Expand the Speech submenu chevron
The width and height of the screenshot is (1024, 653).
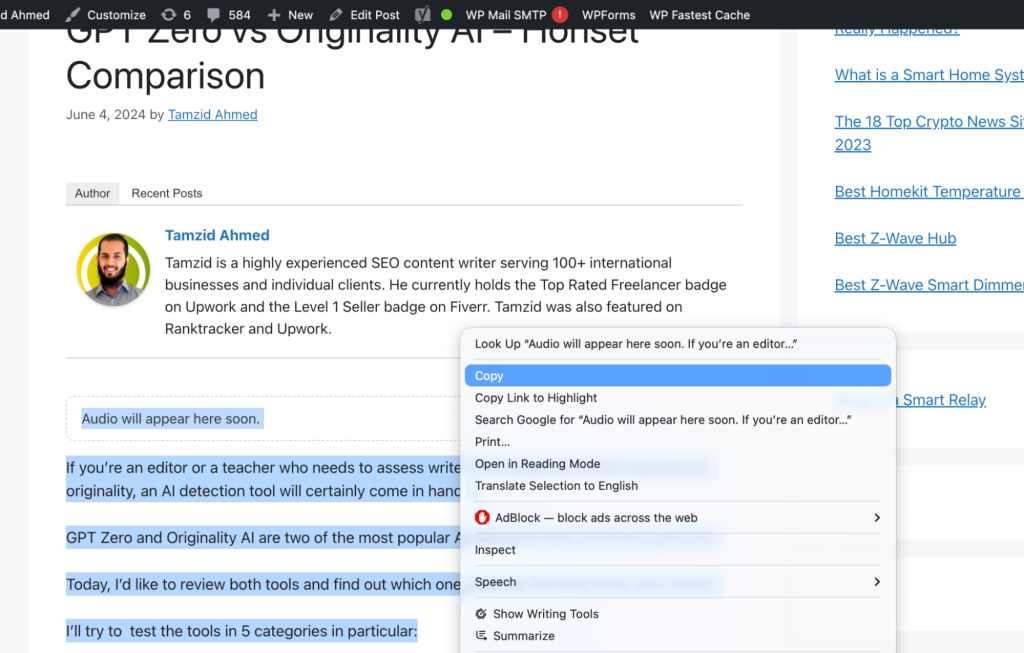(x=877, y=581)
